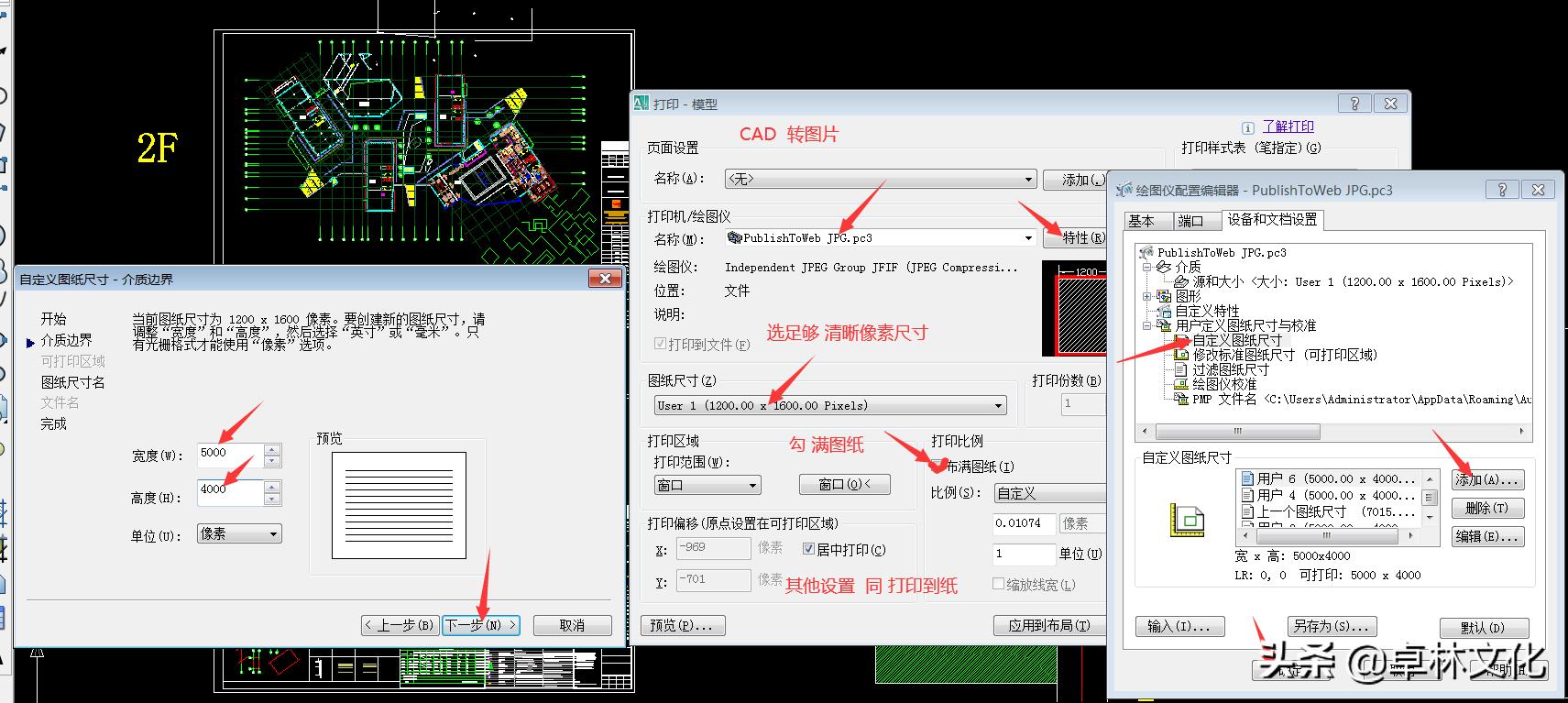Click the 另存为(S)... button

coord(1332,626)
